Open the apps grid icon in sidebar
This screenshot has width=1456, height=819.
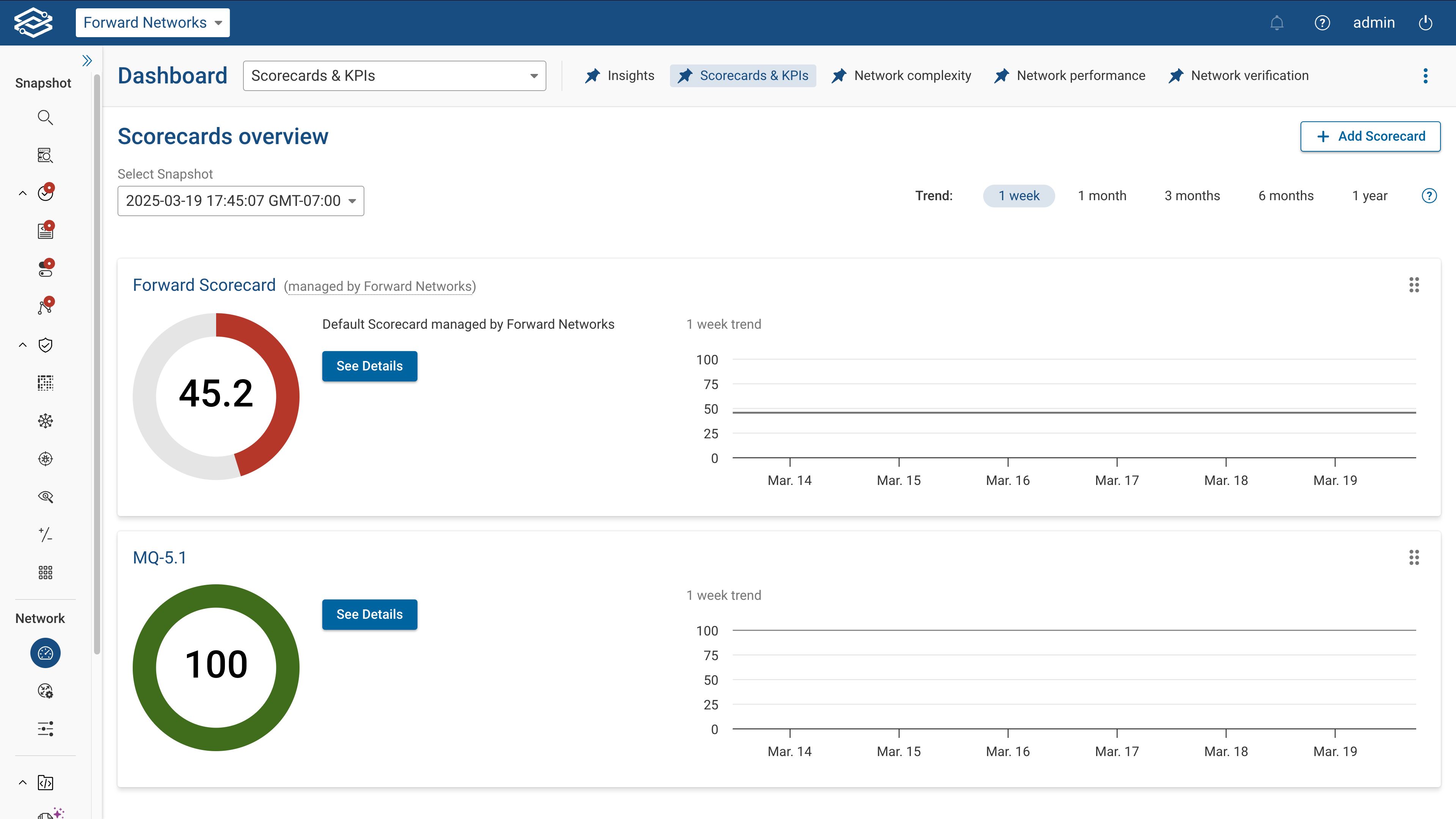45,572
